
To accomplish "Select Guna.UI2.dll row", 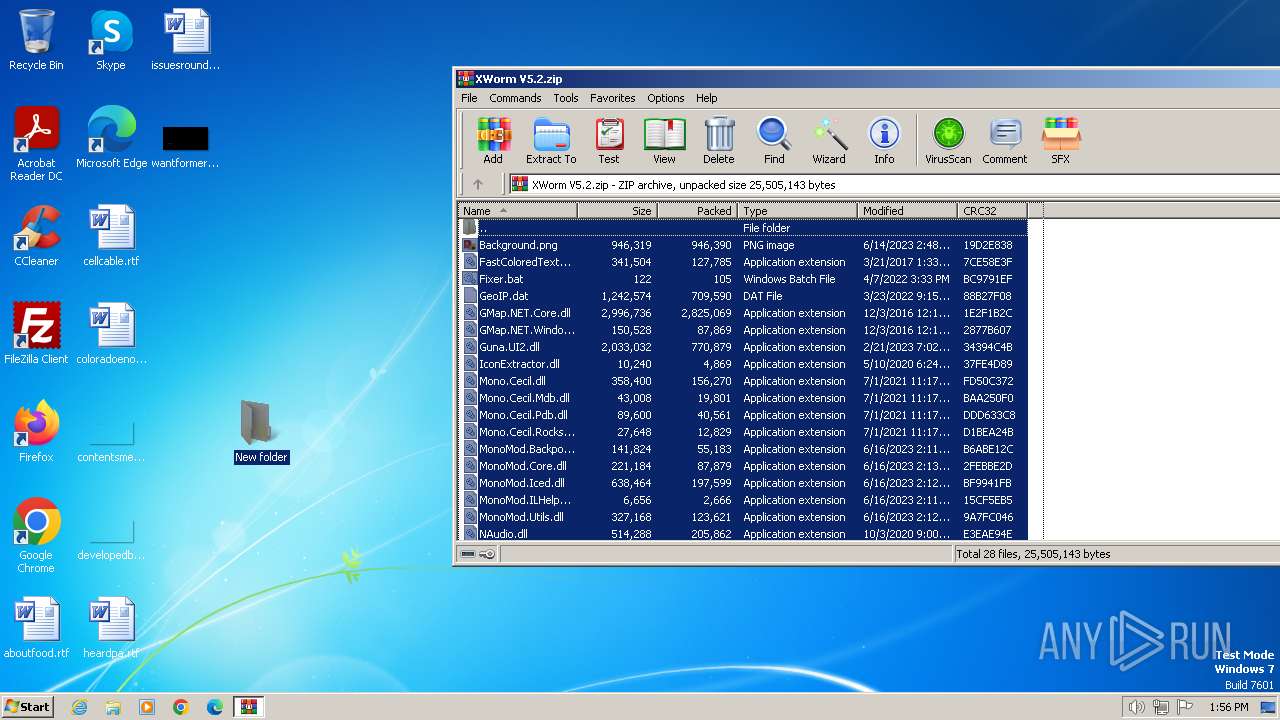I will point(743,347).
